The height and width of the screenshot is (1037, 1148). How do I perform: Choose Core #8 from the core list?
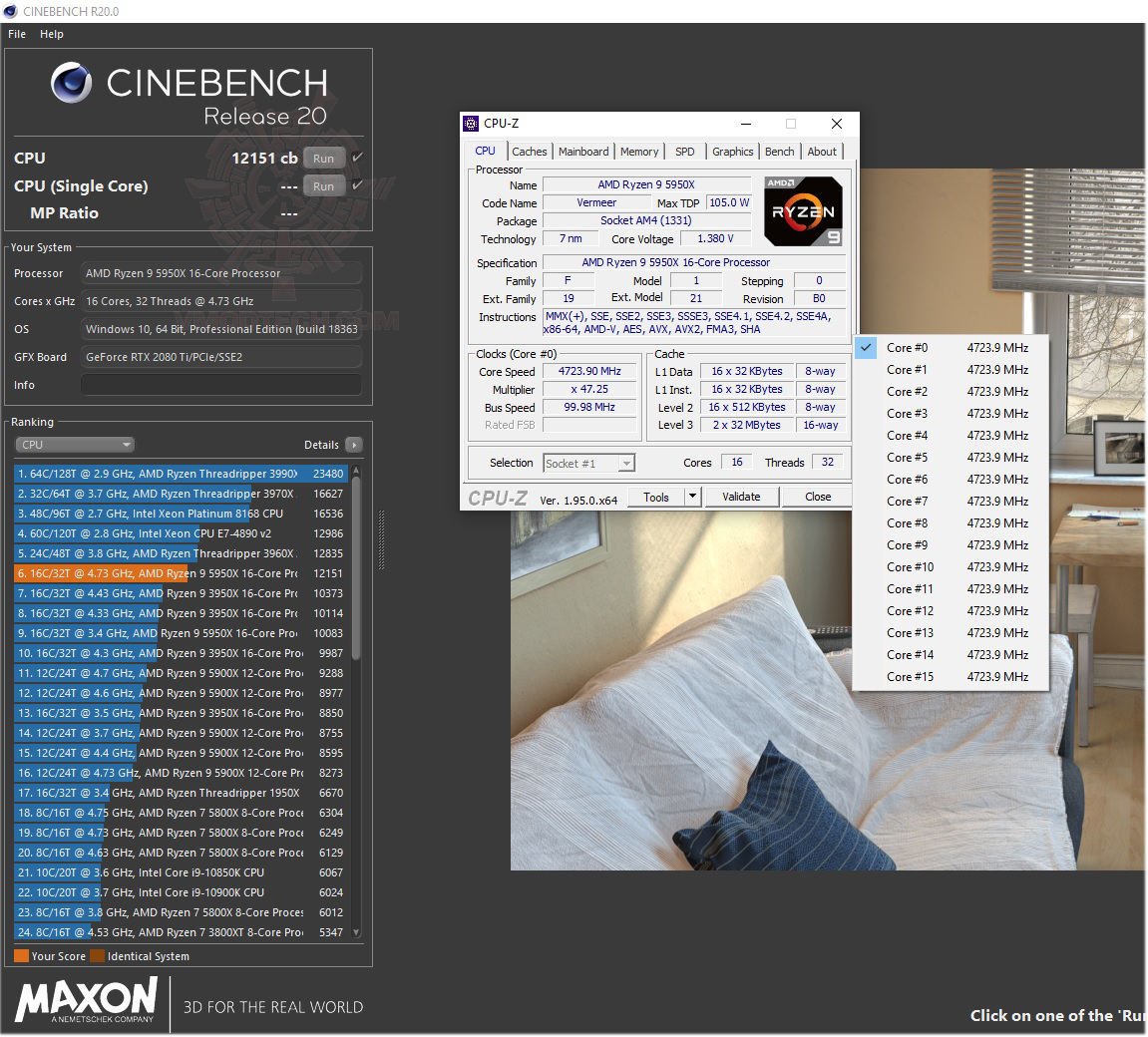pos(952,523)
